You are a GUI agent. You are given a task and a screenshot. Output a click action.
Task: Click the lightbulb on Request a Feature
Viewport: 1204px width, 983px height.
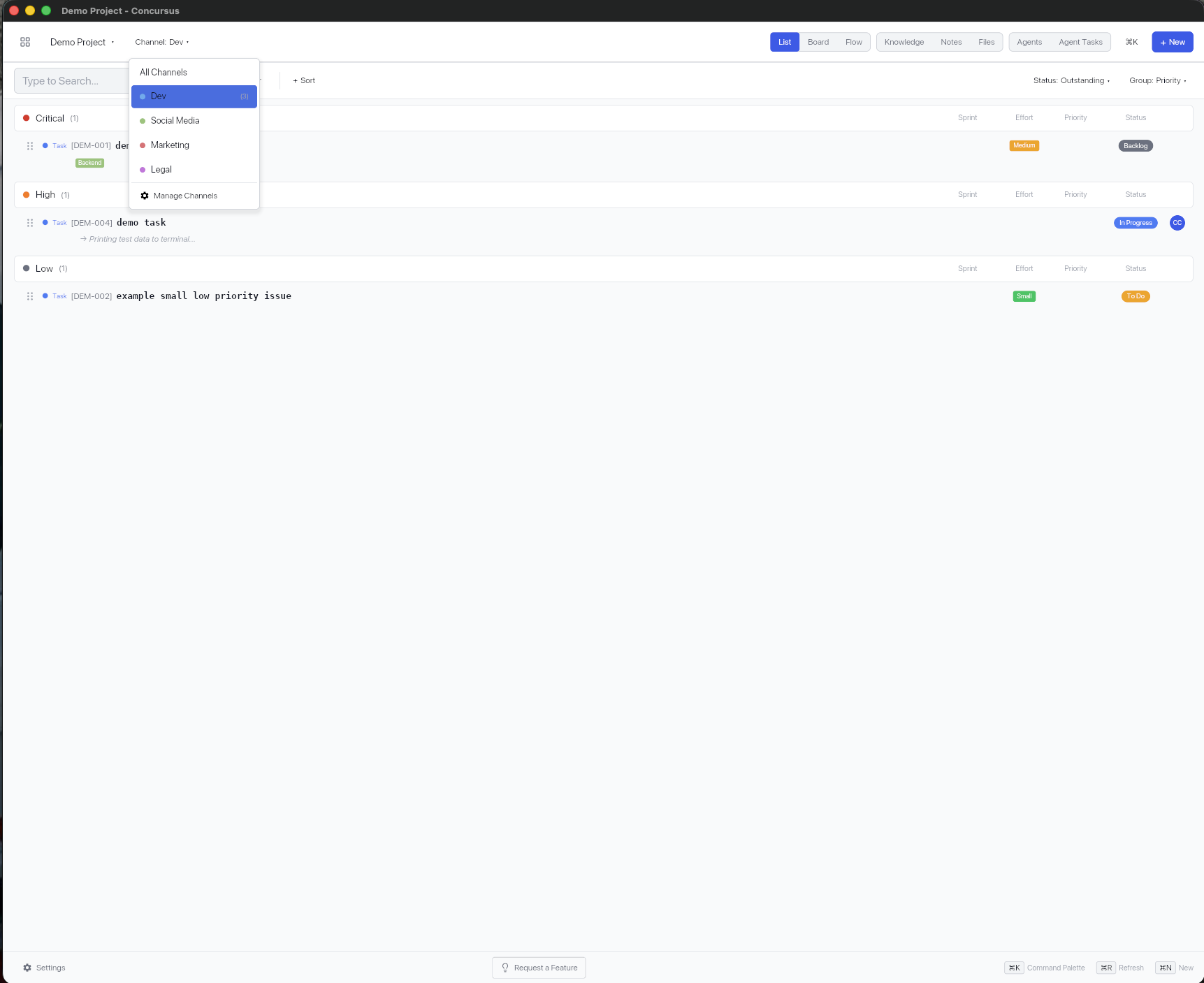coord(505,967)
